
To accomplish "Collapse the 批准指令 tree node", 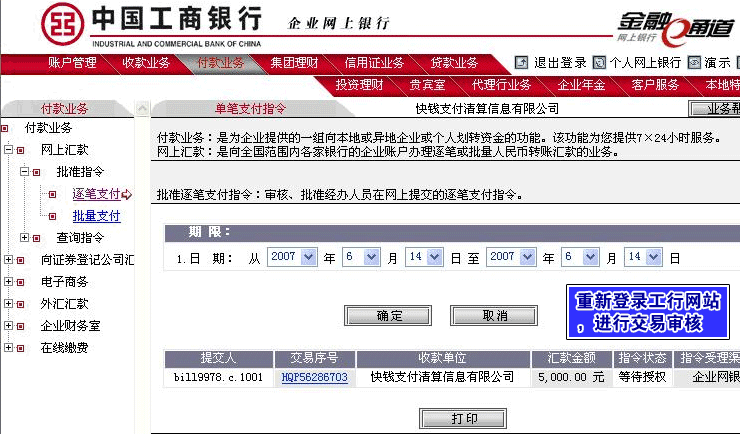I will pyautogui.click(x=24, y=172).
